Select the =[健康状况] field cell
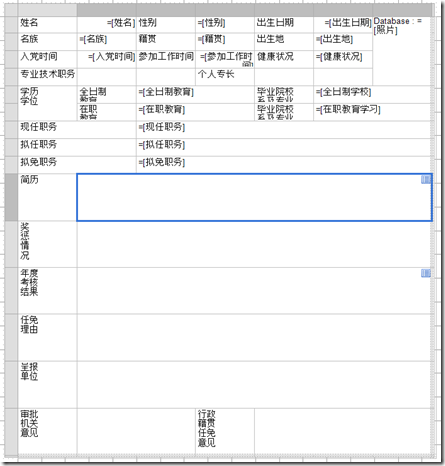445x466 pixels. click(343, 59)
